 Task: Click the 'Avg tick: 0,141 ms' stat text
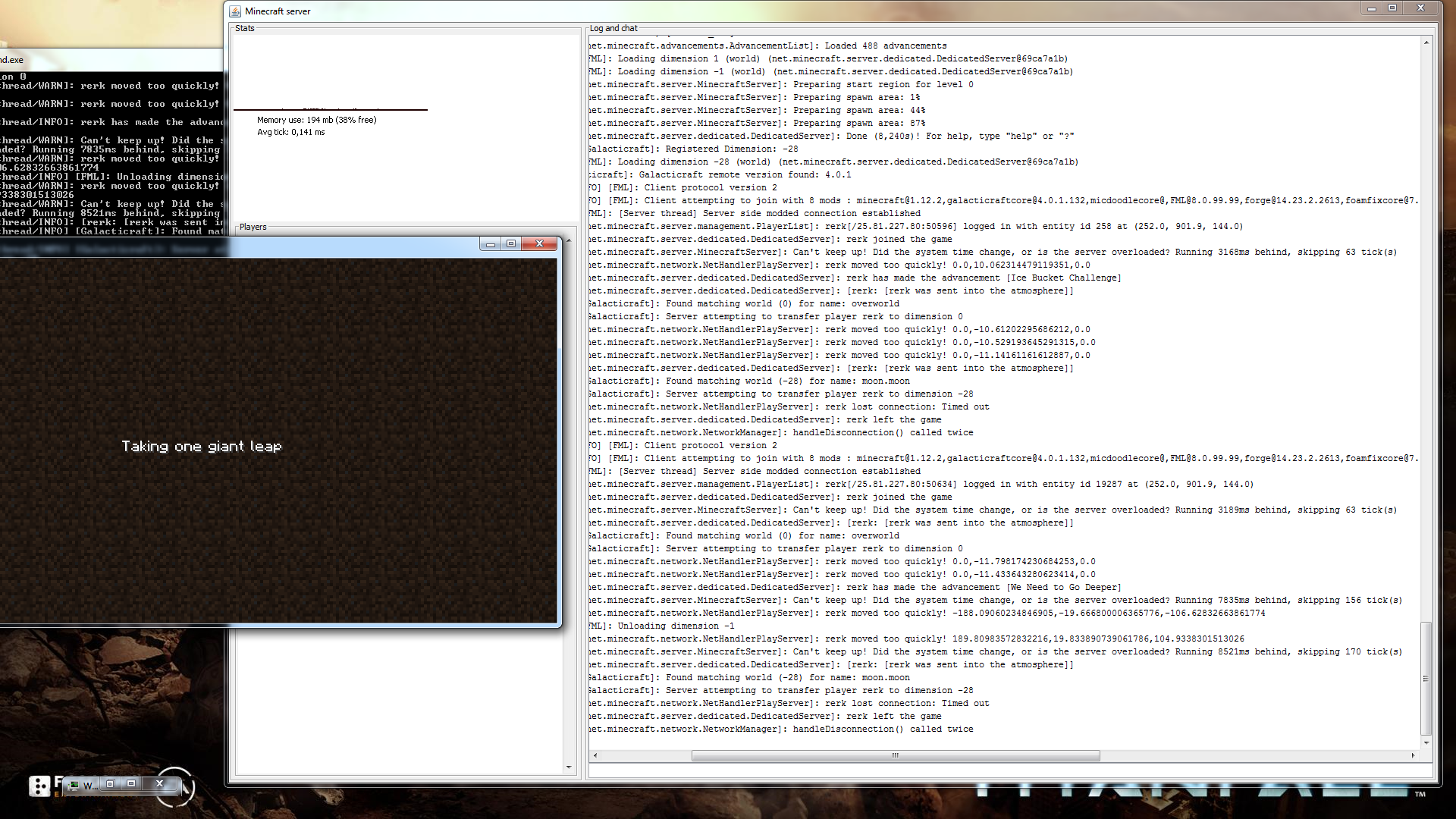pos(290,132)
